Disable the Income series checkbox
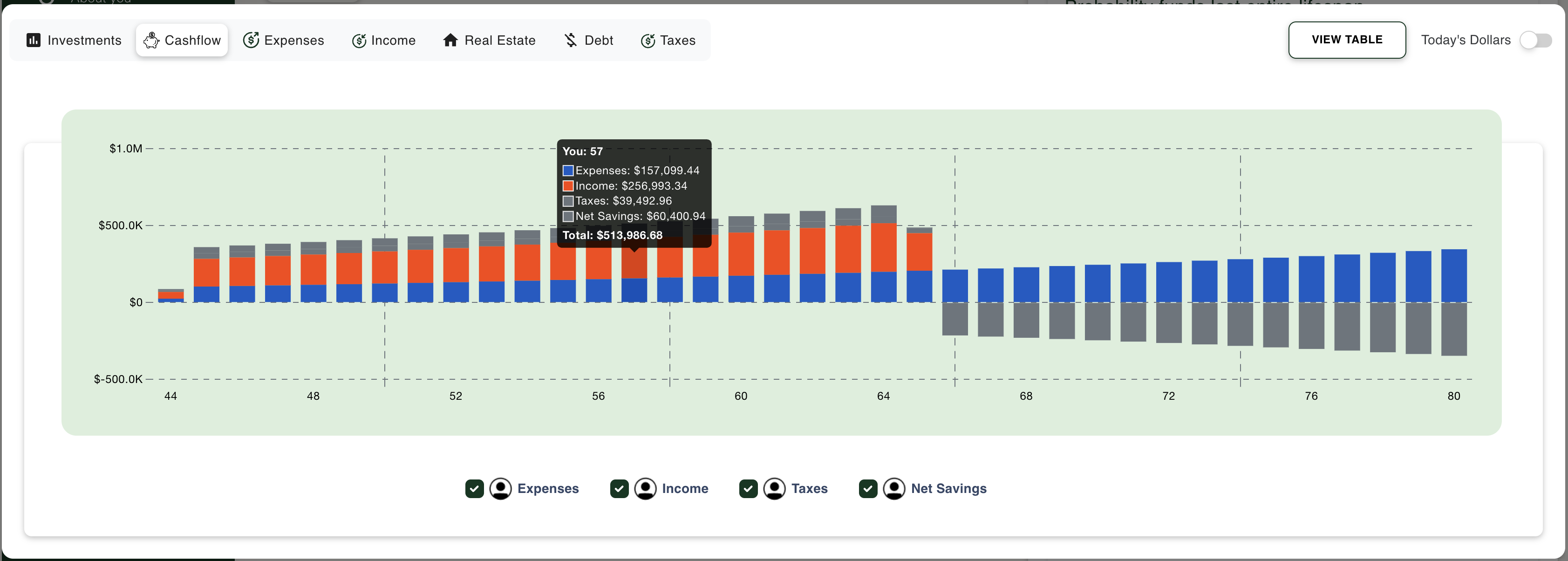 tap(619, 488)
